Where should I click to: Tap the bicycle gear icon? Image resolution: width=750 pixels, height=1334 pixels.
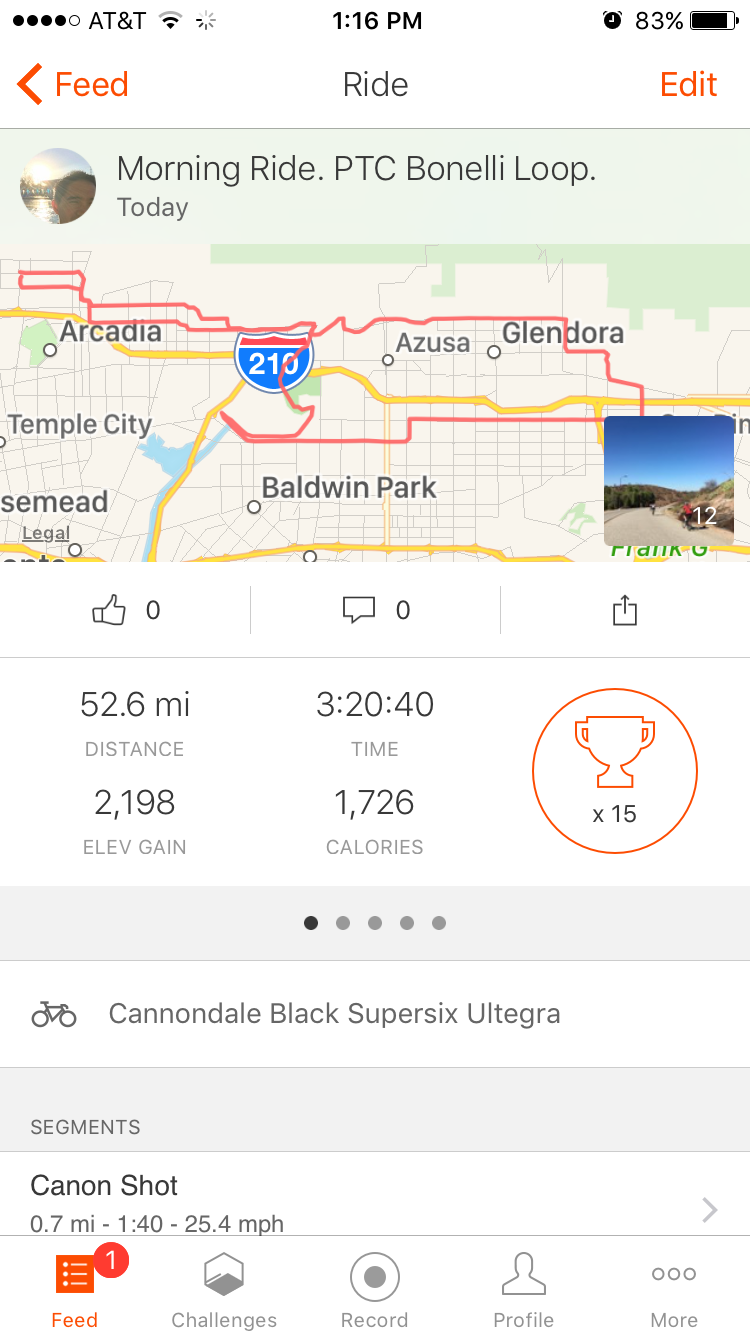click(54, 1014)
